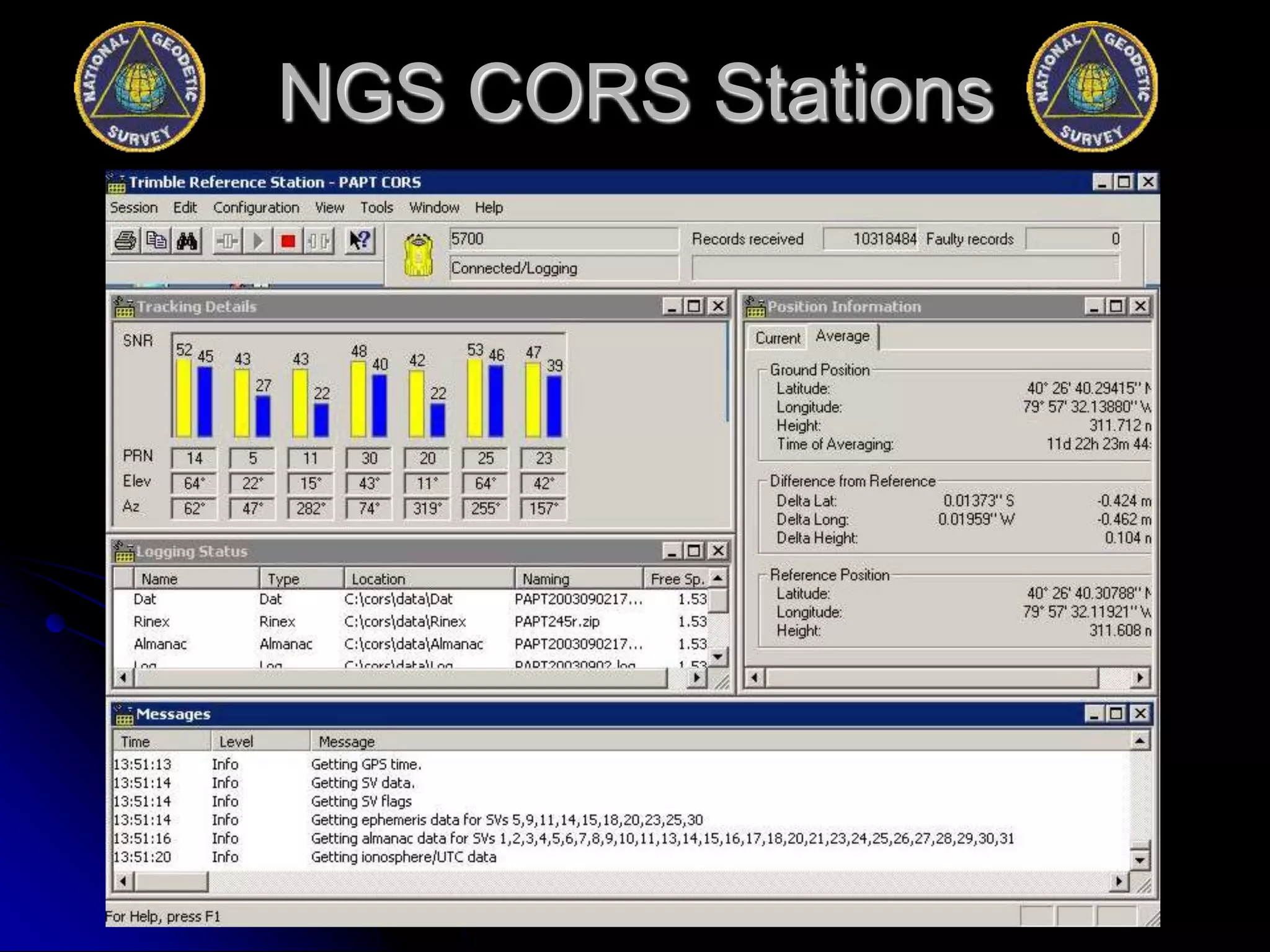Select the Dat row in Logging Status
Viewport: 1270px width, 952px height.
pos(411,599)
